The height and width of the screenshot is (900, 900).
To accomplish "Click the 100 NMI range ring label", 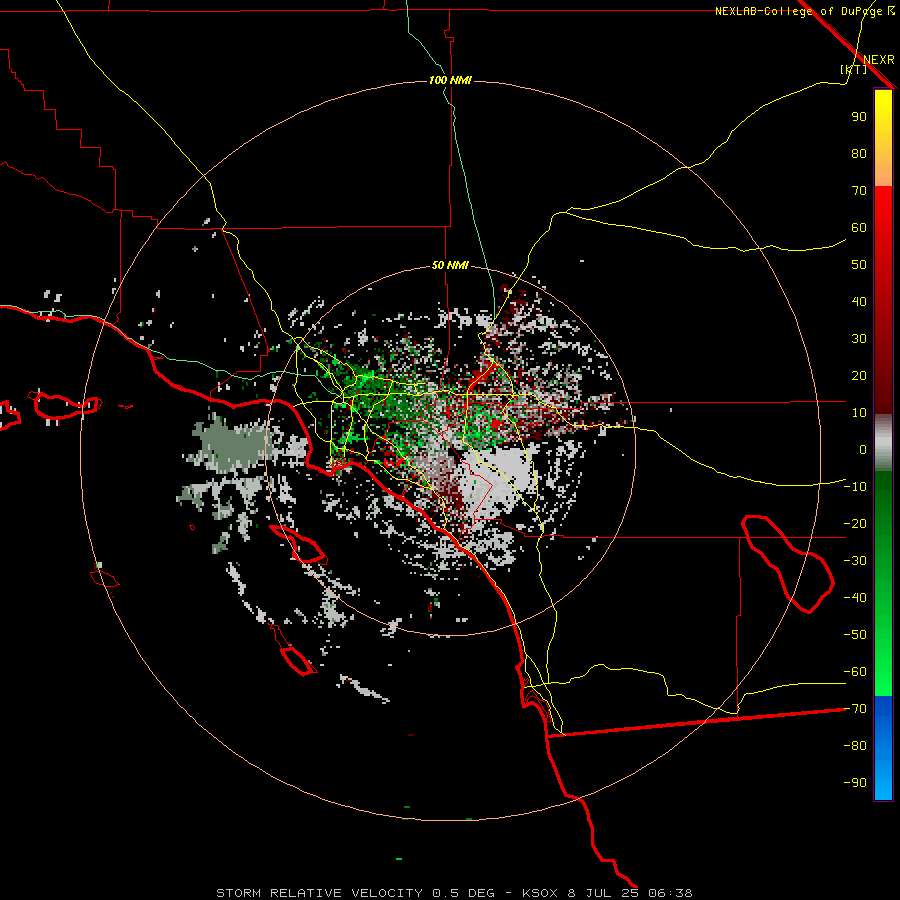I will point(450,80).
